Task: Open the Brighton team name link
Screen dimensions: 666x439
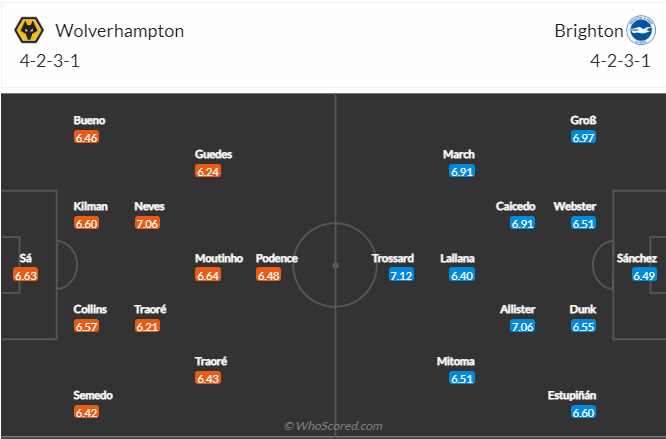Action: click(589, 31)
